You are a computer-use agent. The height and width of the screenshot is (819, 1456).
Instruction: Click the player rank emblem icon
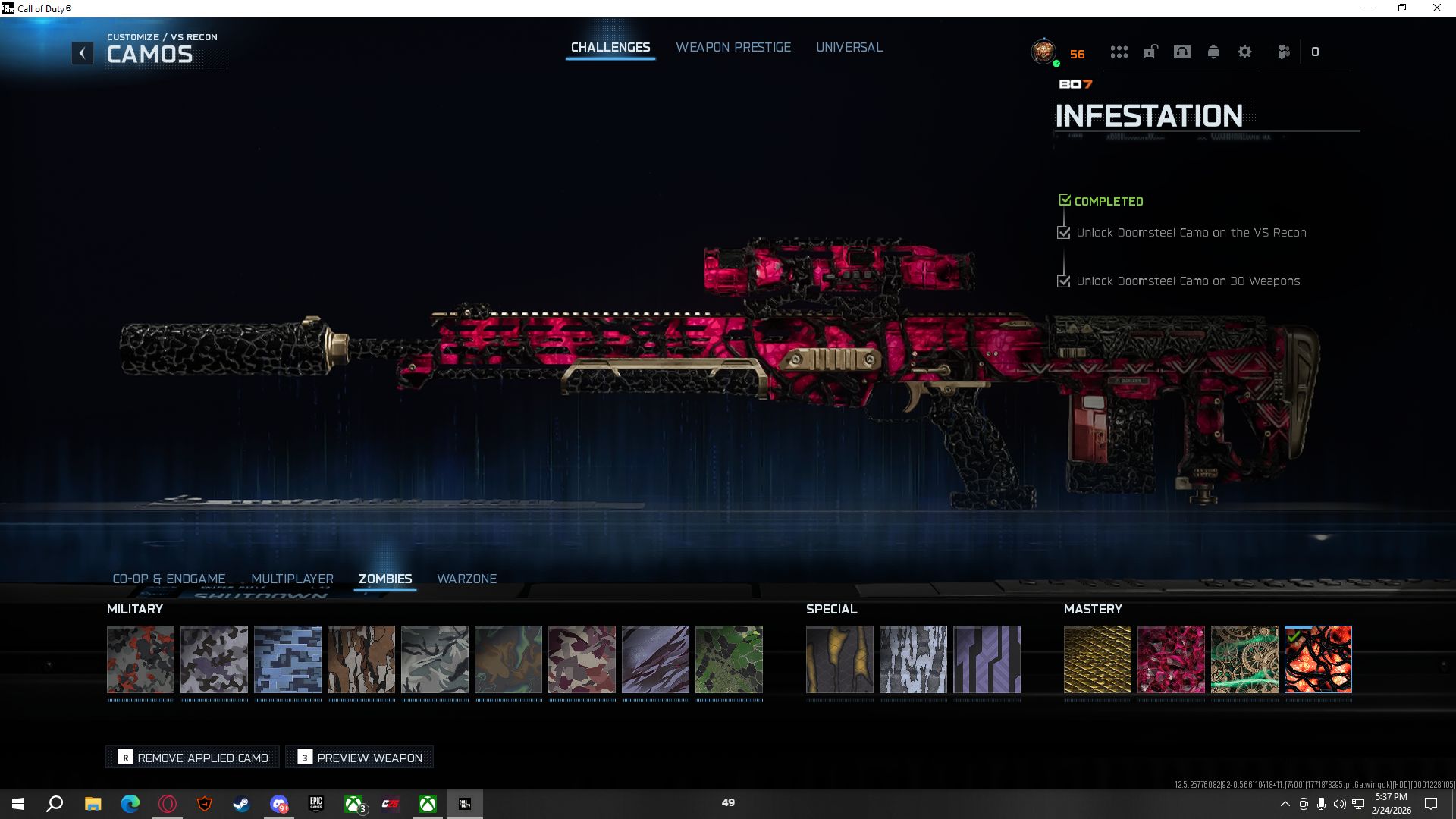(1044, 52)
